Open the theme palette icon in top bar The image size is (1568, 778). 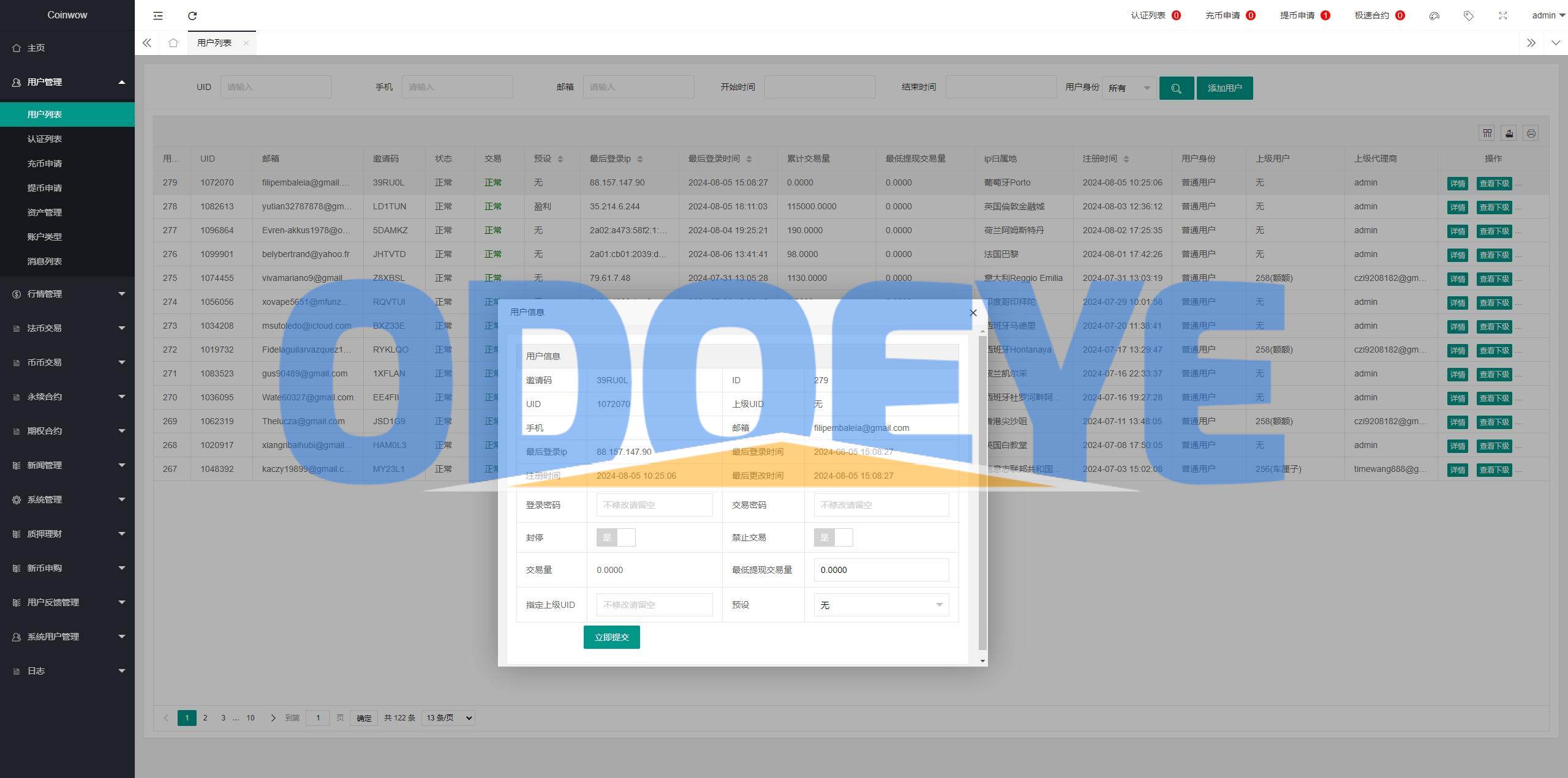(1434, 15)
